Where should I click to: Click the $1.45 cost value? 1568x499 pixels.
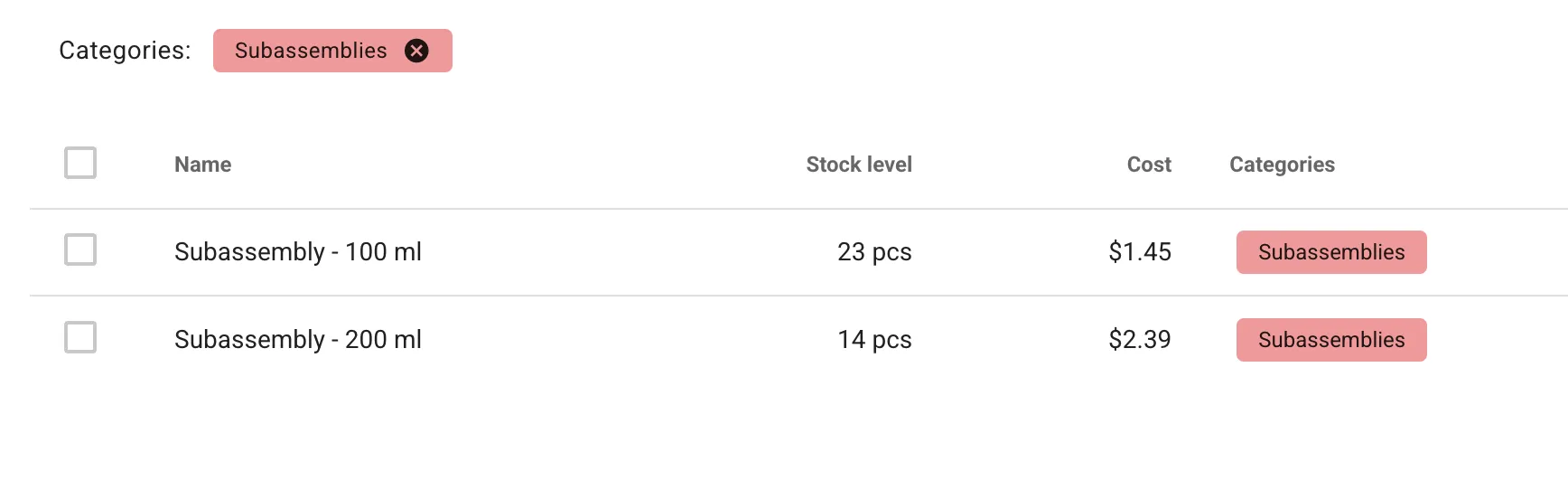point(1139,252)
